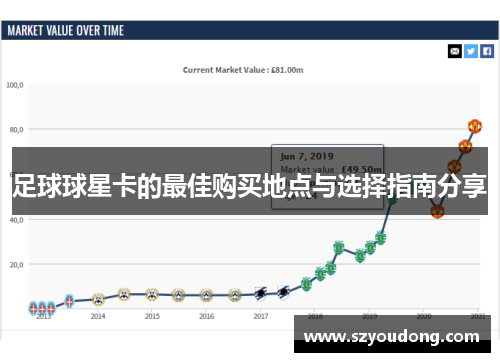Viewport: 500px width, 362px height.
Task: Share chart via Twitter icon
Action: point(471,51)
